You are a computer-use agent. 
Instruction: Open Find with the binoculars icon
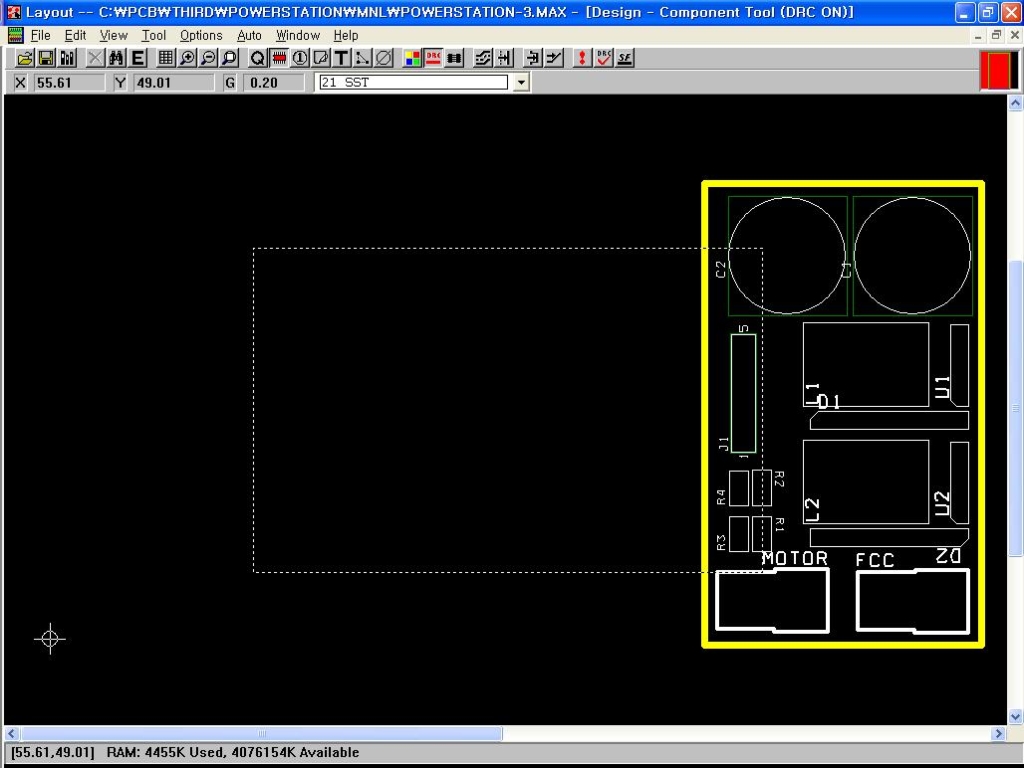116,58
